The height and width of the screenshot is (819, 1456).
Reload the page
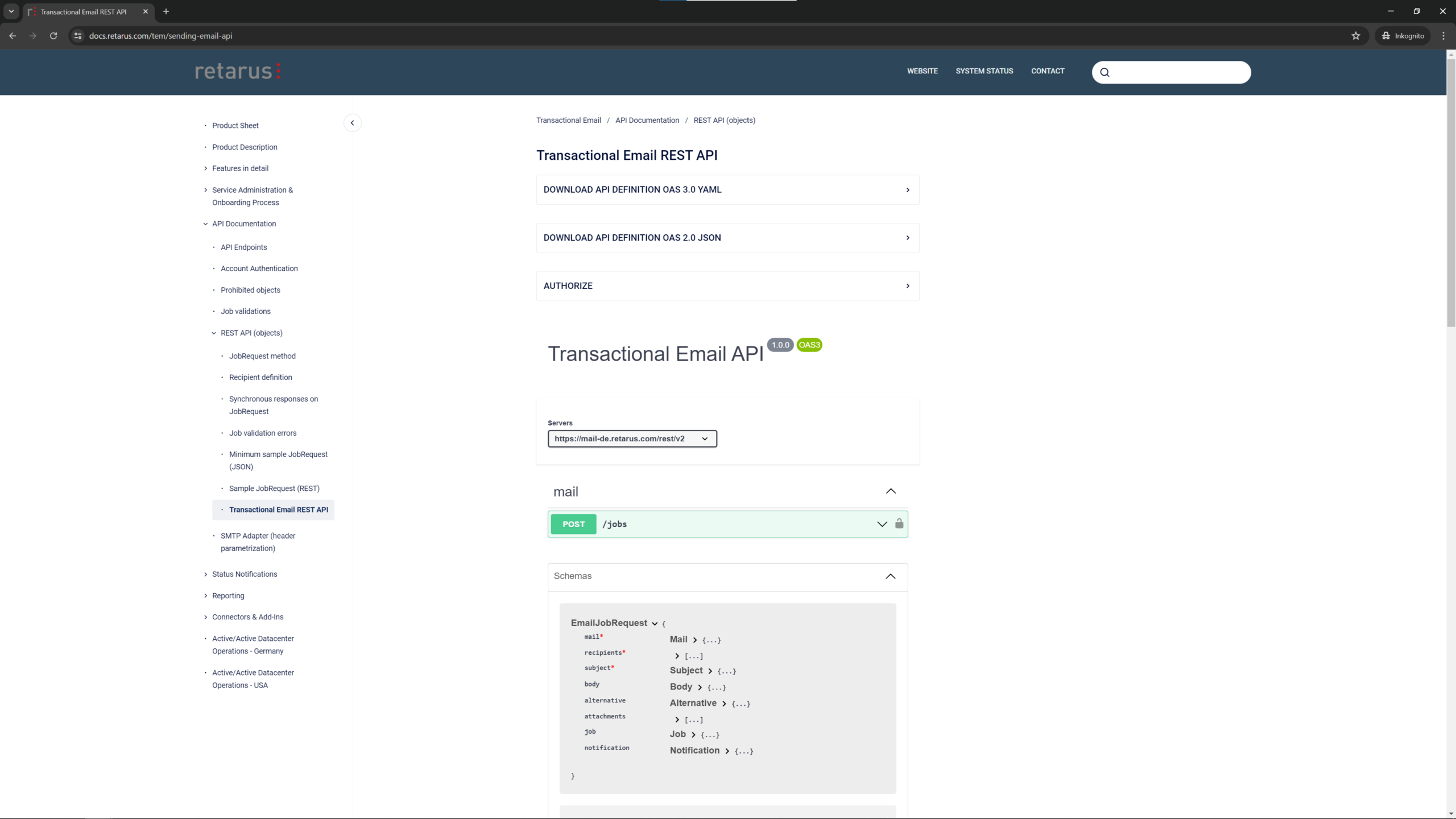tap(53, 36)
